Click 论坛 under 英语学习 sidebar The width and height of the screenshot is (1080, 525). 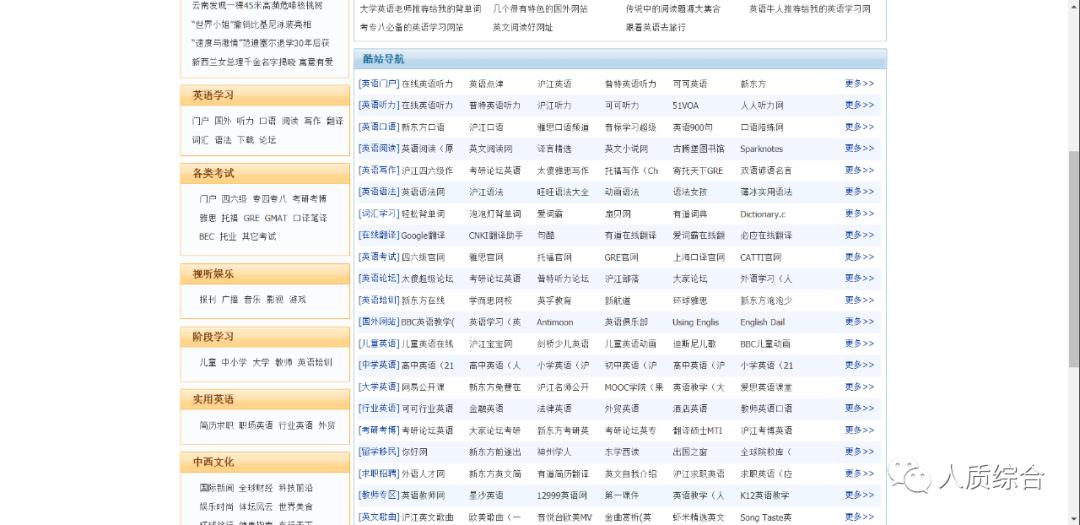pos(267,140)
